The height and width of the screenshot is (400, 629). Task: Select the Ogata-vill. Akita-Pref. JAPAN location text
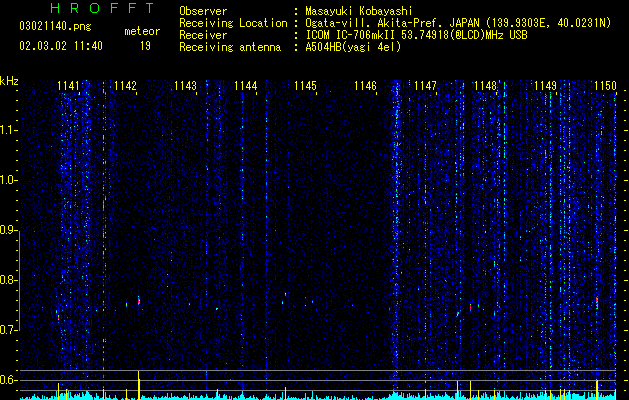458,23
